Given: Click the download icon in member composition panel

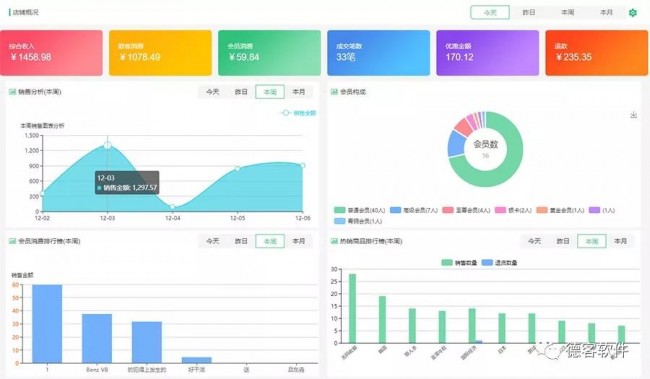Looking at the screenshot, I should 633,114.
